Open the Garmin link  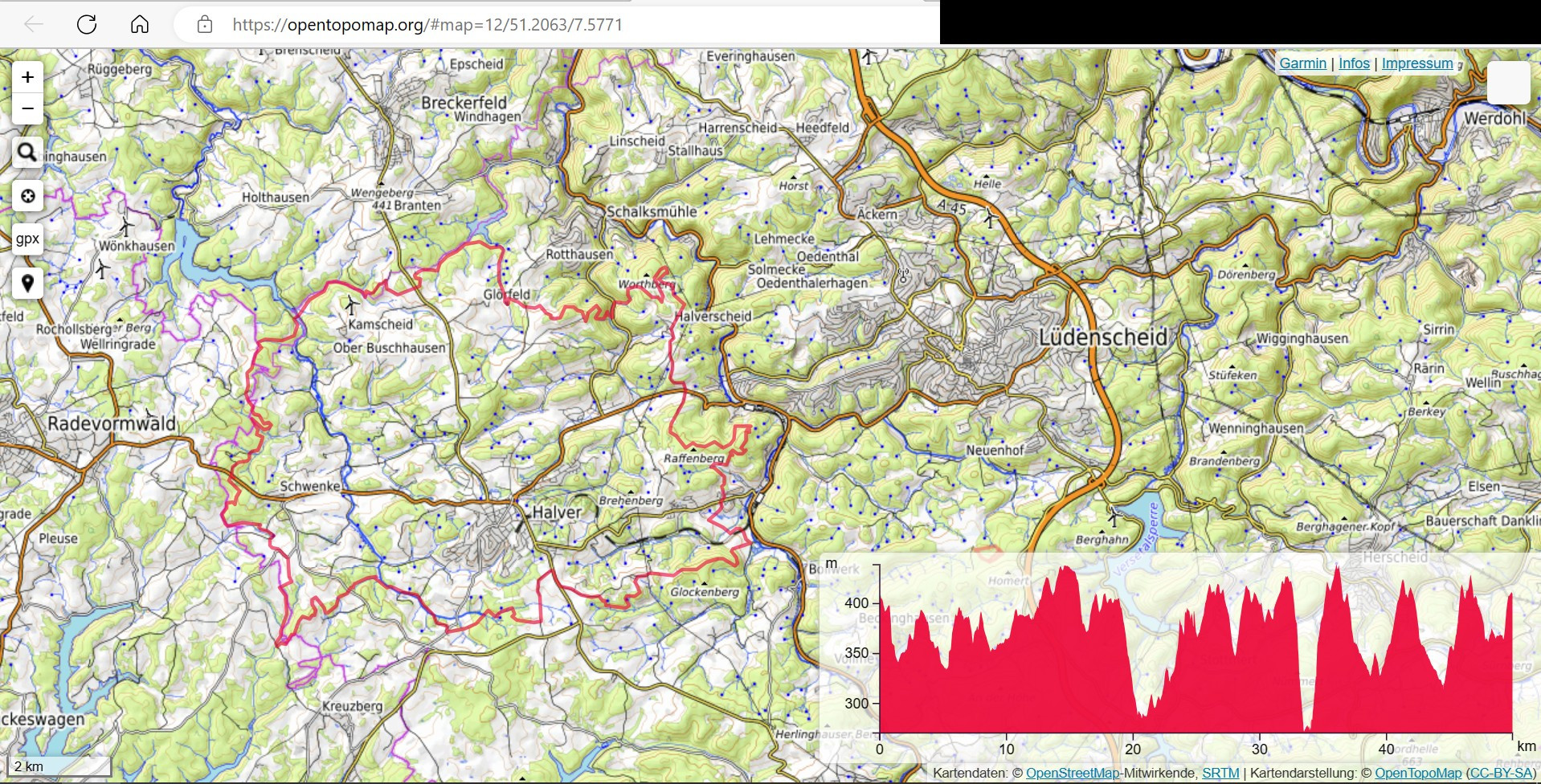click(x=1302, y=63)
